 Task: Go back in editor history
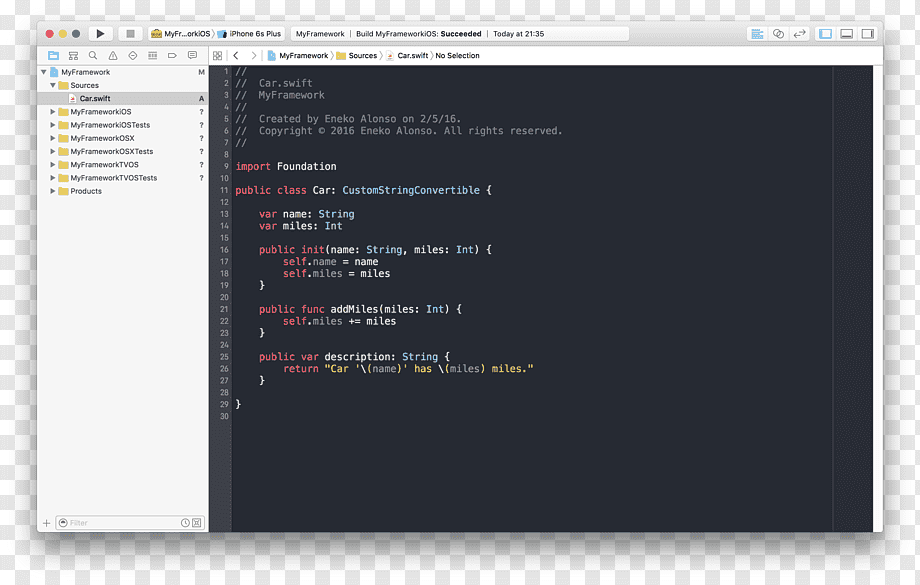pos(236,56)
